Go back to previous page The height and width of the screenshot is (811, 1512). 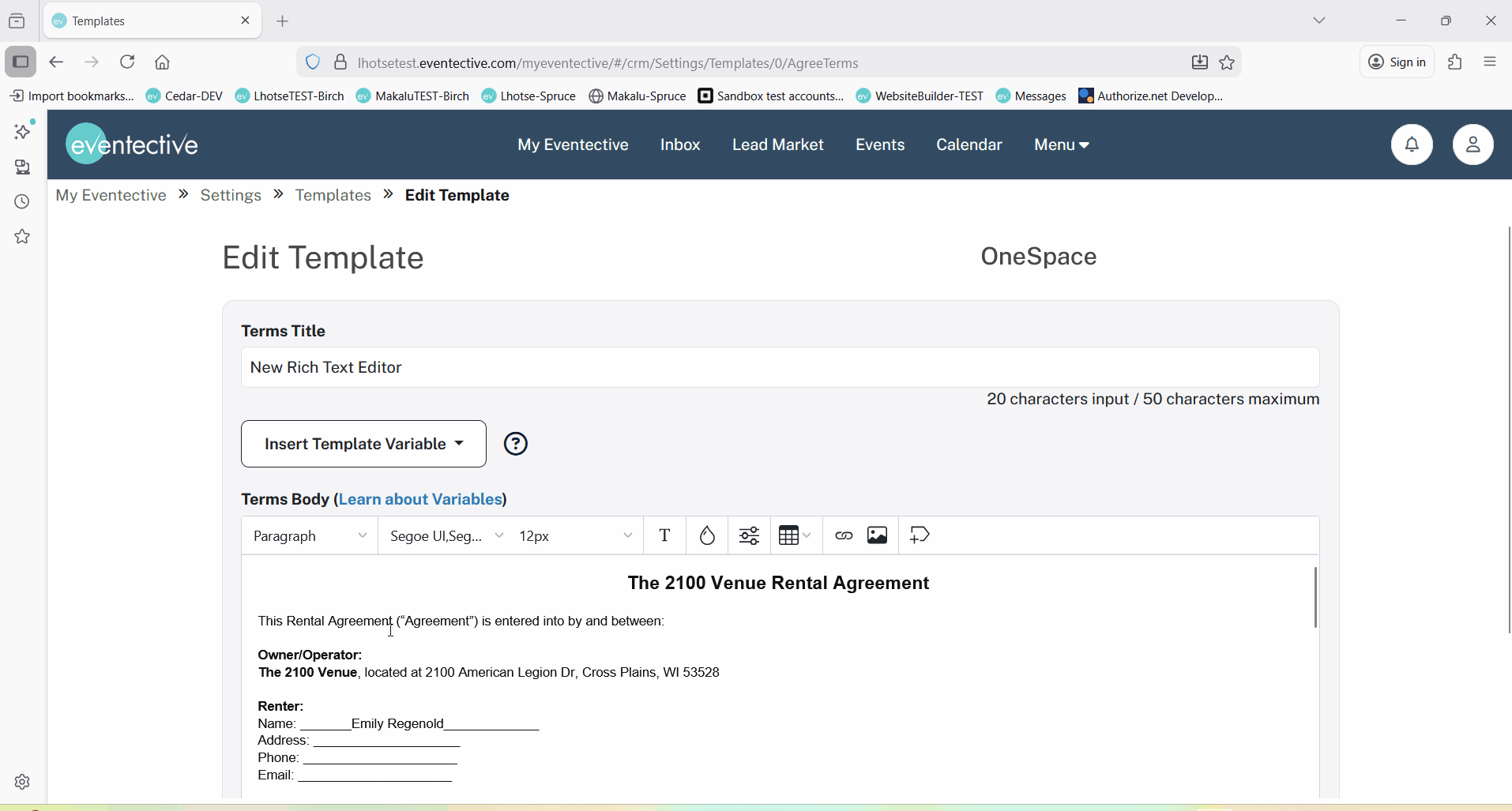56,62
